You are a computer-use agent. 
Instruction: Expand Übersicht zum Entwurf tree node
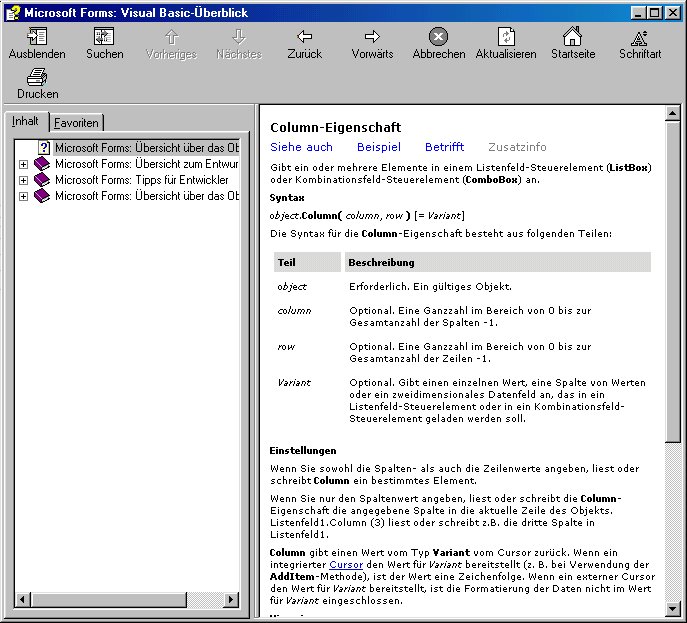pos(24,164)
